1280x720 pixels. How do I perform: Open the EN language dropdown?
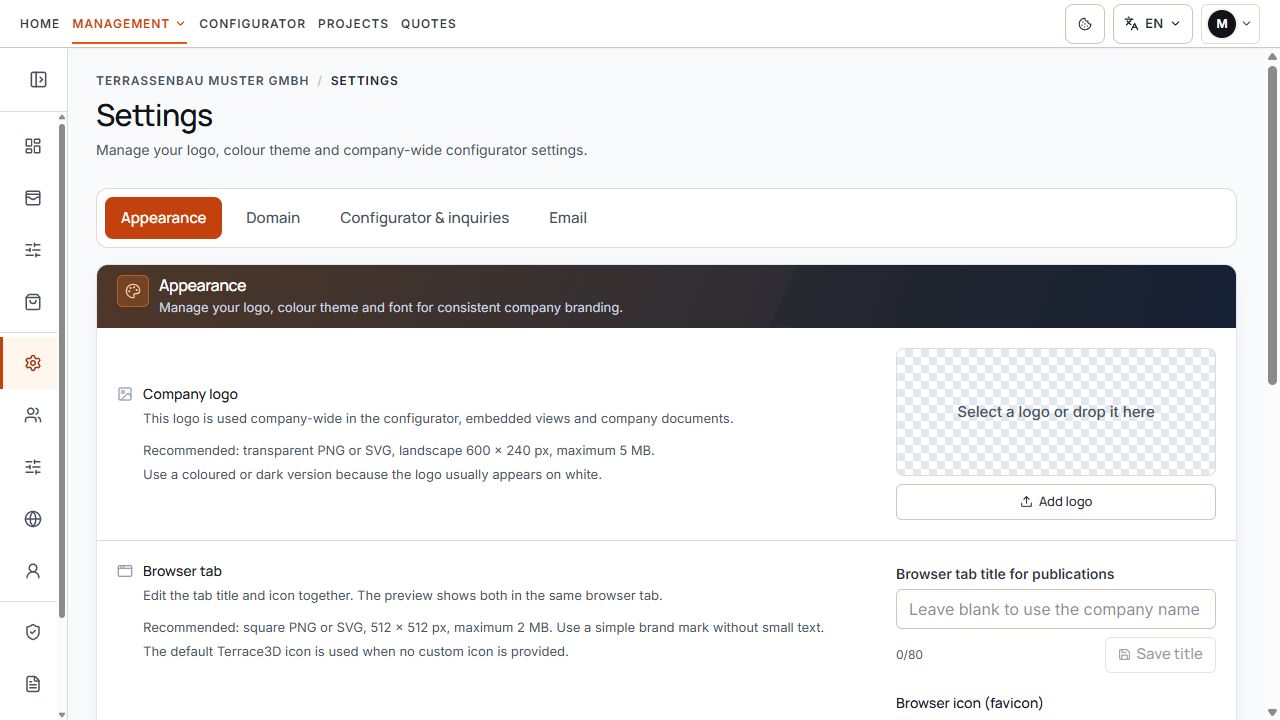(1153, 24)
